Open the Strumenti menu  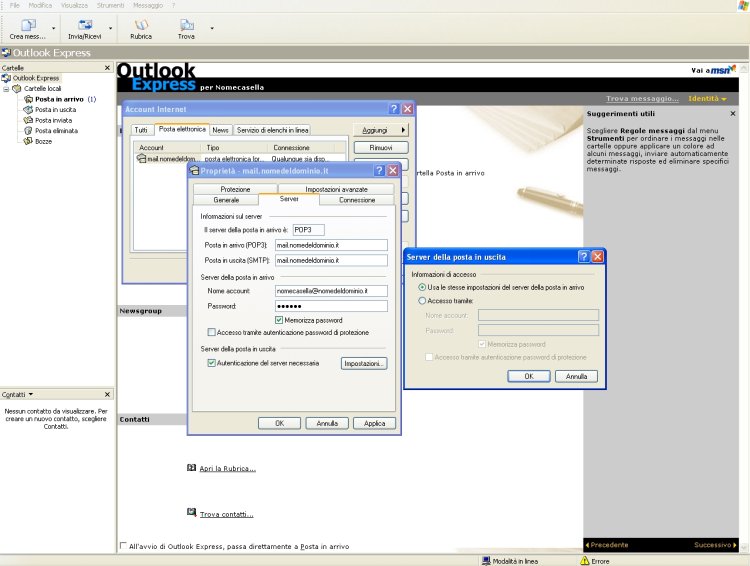point(110,5)
